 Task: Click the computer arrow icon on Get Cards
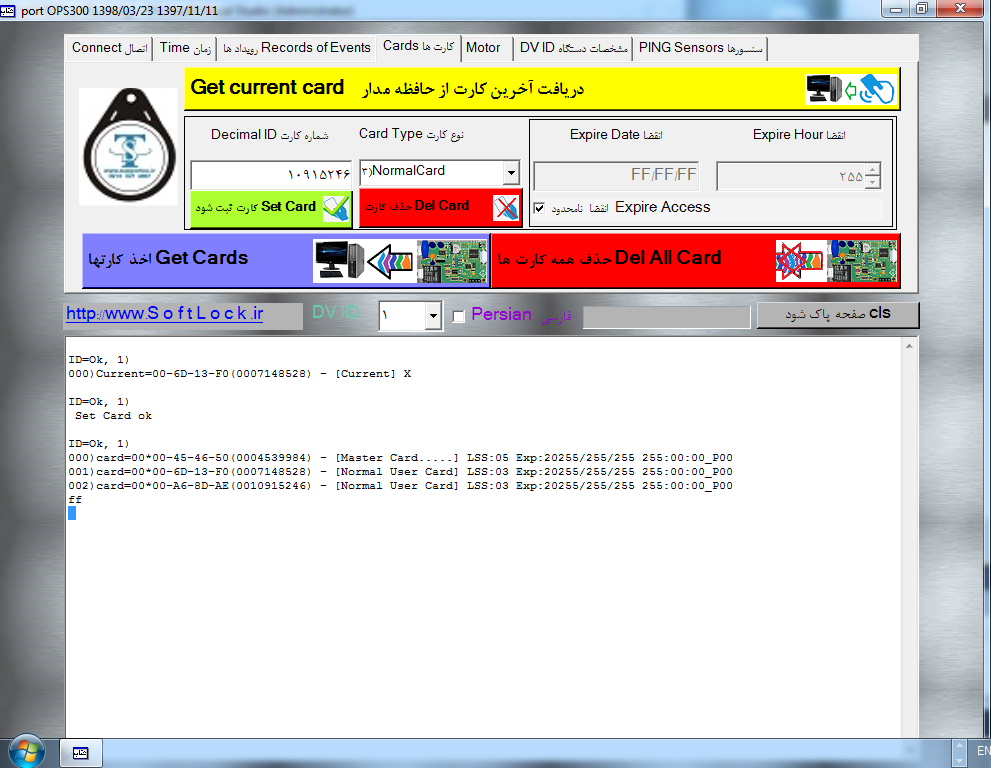click(400, 260)
